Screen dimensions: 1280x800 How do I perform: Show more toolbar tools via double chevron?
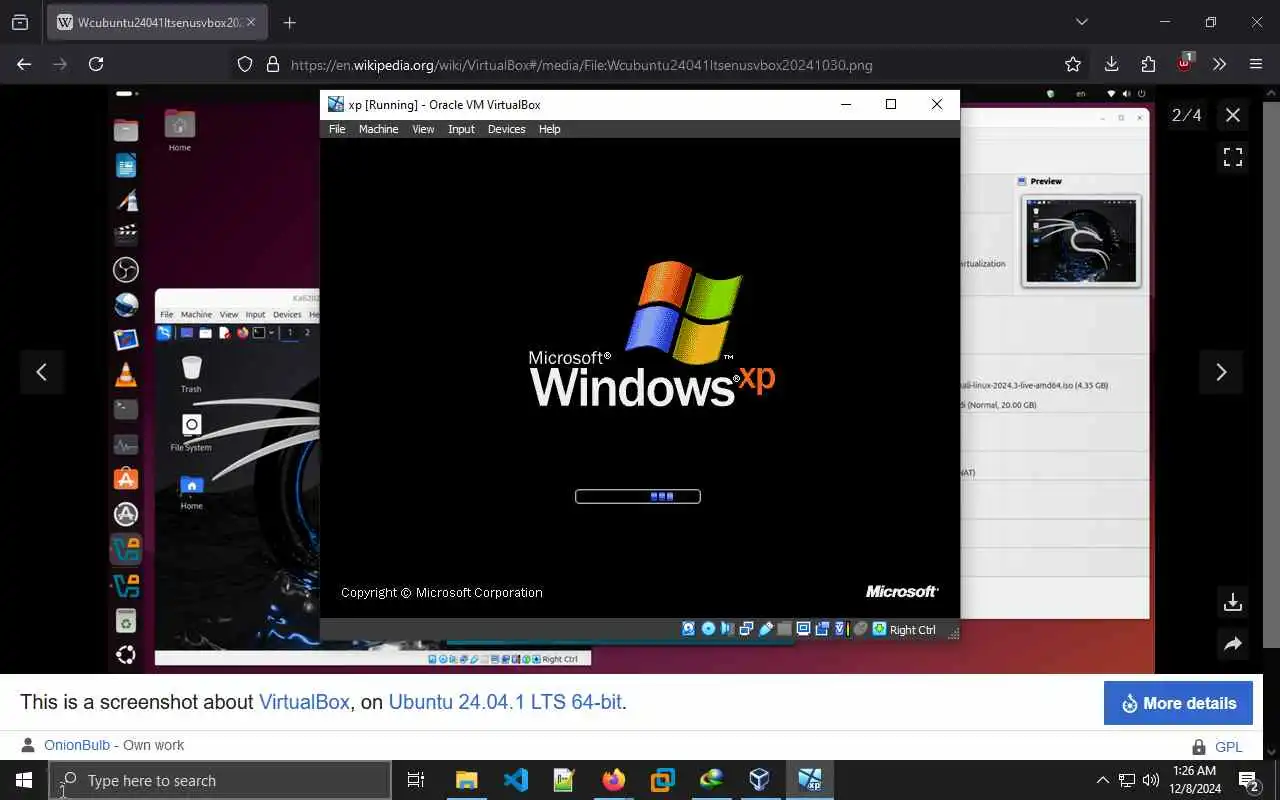1219,64
